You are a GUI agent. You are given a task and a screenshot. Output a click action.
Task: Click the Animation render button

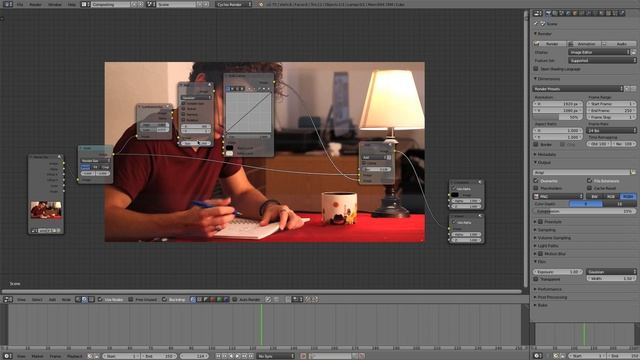click(584, 43)
